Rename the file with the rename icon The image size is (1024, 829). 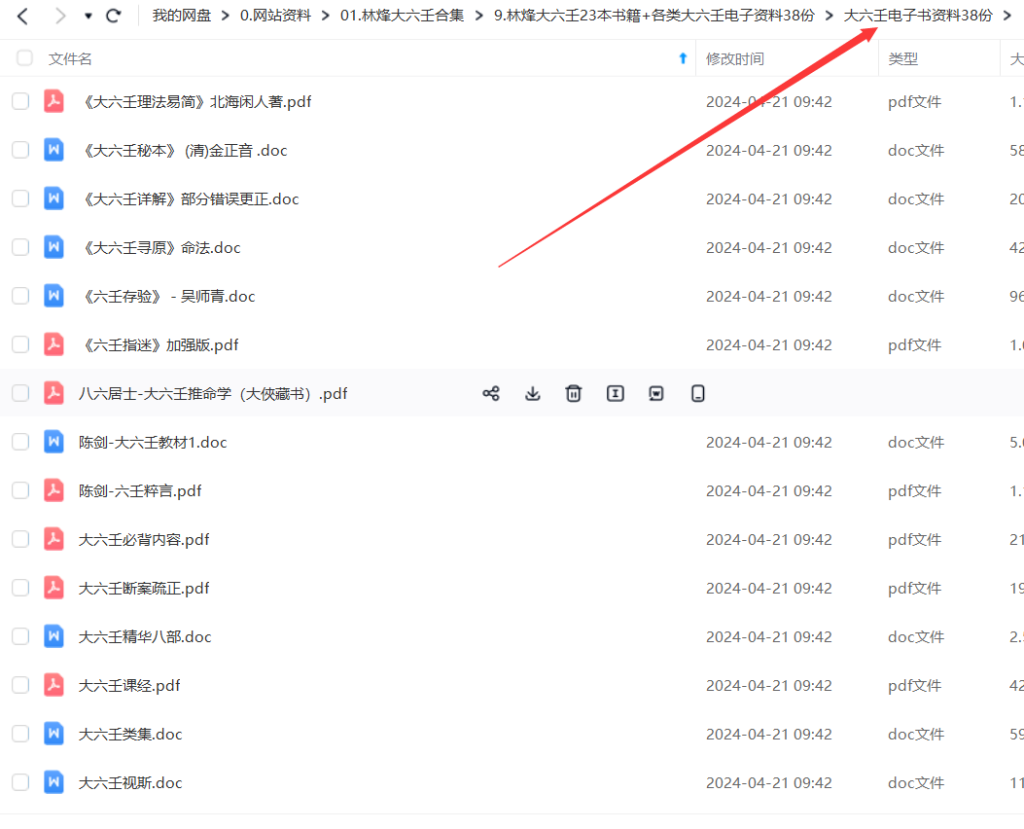click(615, 393)
